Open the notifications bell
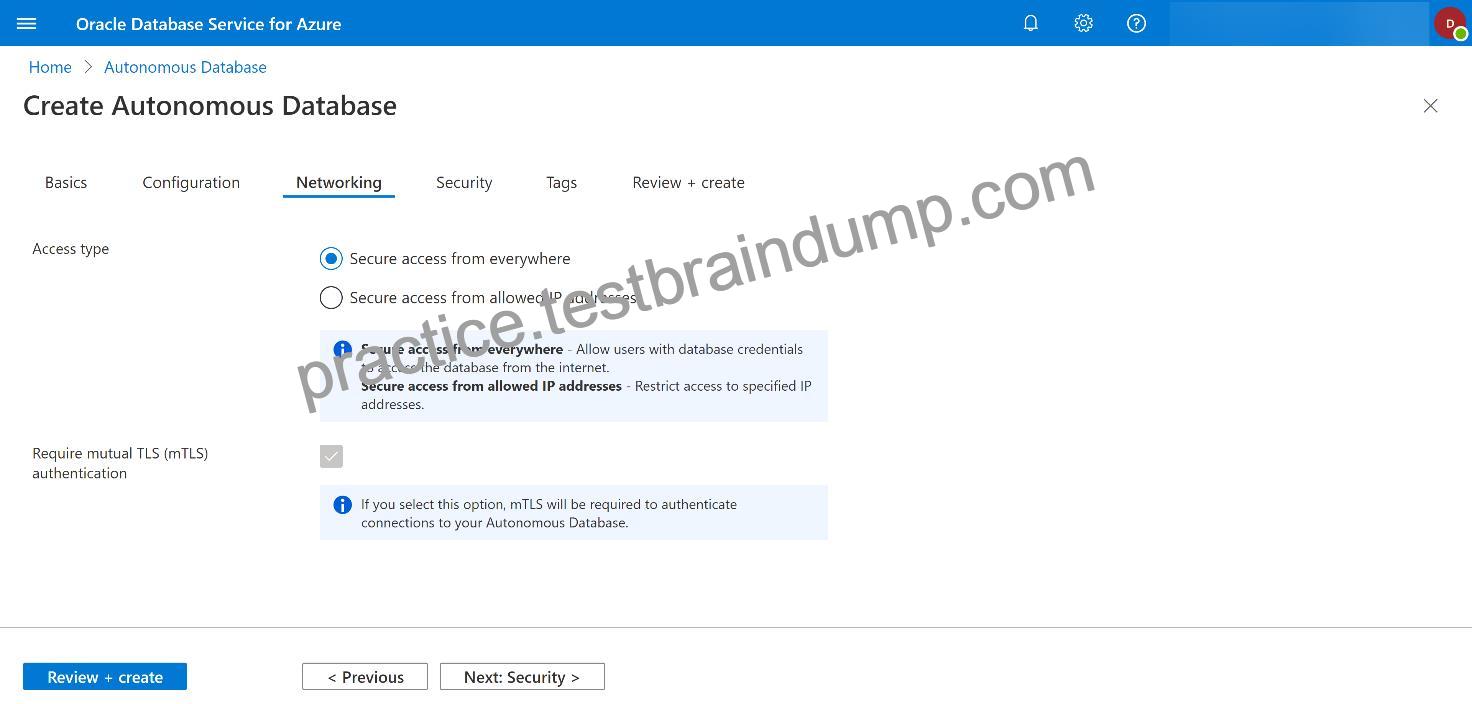This screenshot has height=704, width=1472. pyautogui.click(x=1031, y=23)
